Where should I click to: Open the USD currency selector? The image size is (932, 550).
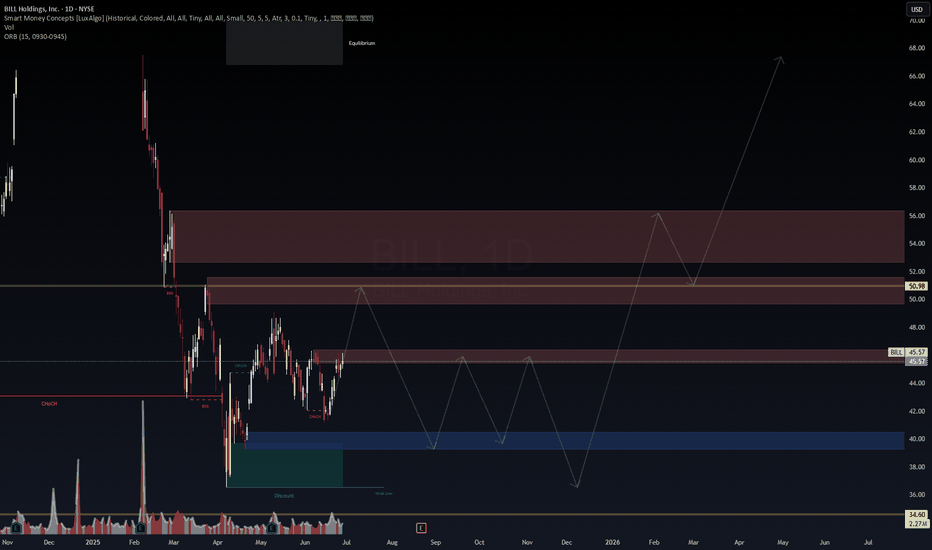tap(917, 9)
